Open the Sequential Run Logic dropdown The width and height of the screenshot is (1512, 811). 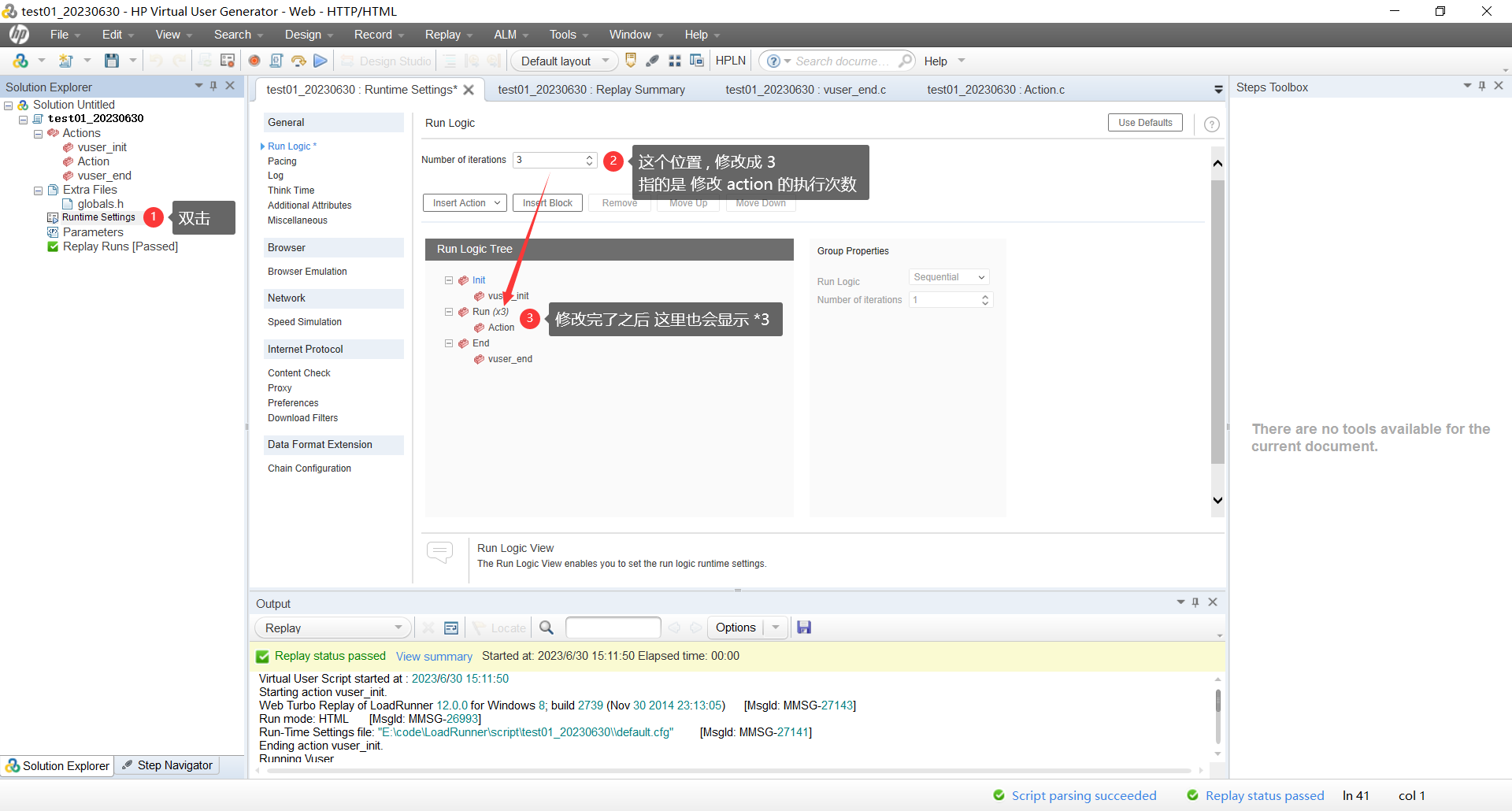click(950, 277)
